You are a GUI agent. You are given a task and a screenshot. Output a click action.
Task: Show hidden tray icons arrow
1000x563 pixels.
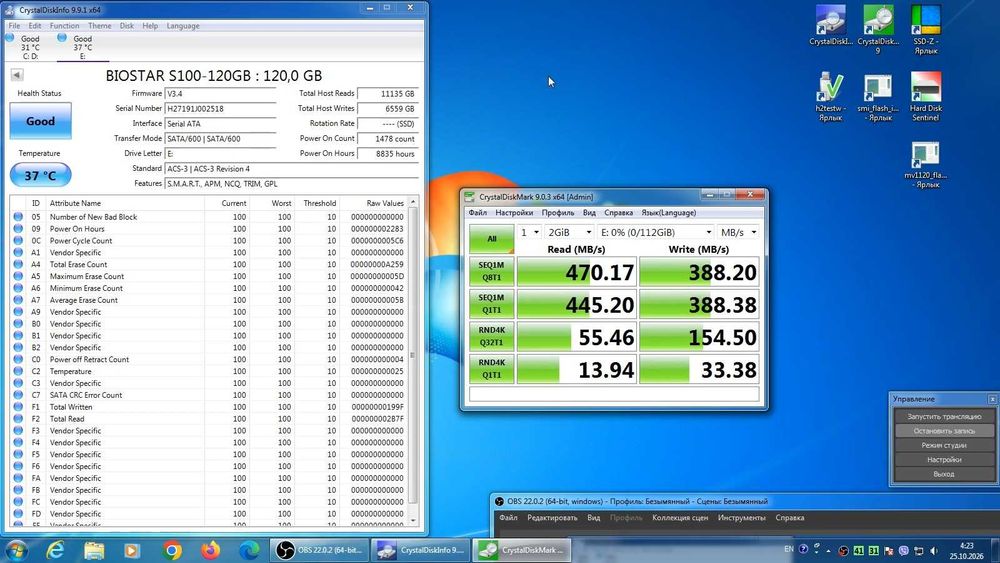coord(828,551)
